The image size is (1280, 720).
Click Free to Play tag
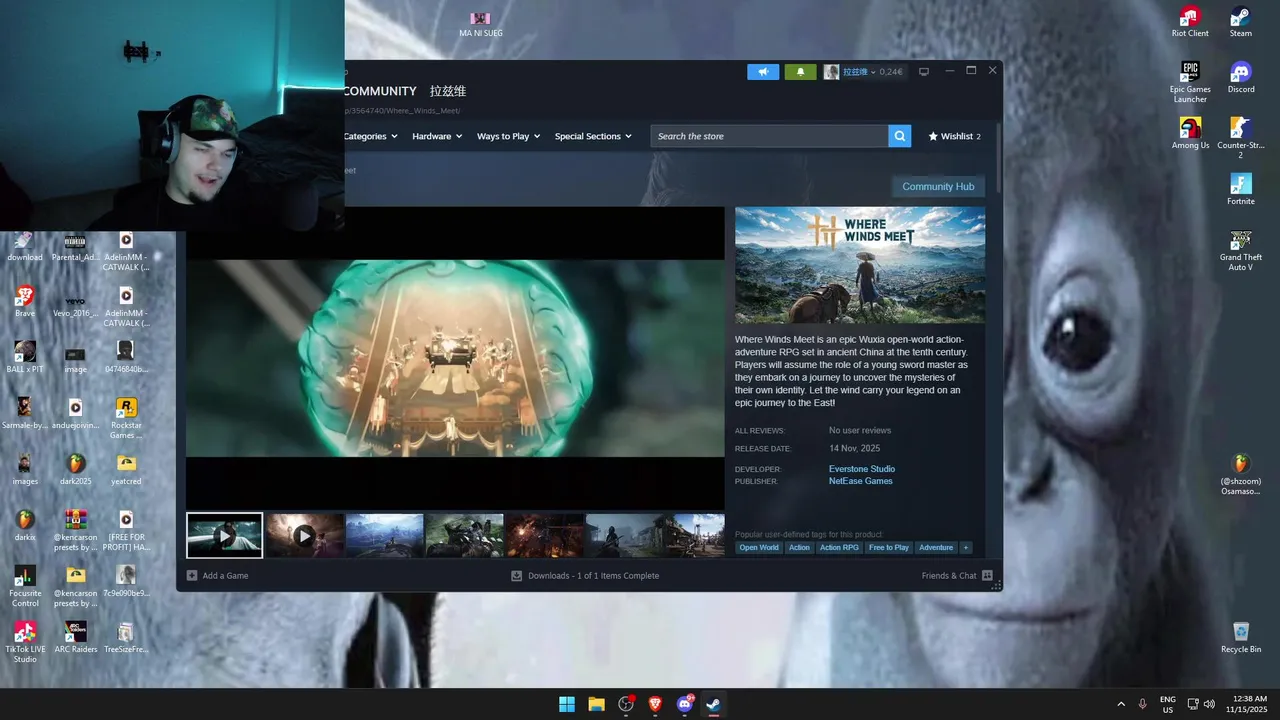(x=889, y=547)
